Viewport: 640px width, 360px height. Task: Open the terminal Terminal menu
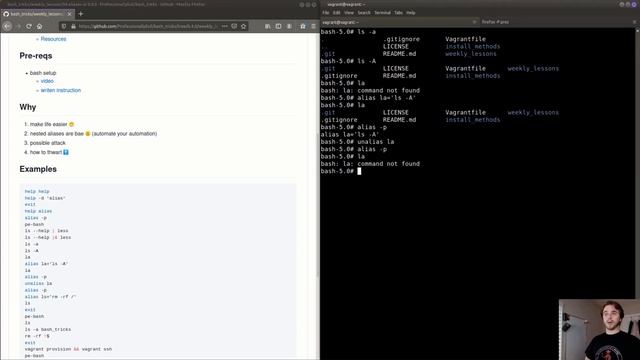(382, 13)
